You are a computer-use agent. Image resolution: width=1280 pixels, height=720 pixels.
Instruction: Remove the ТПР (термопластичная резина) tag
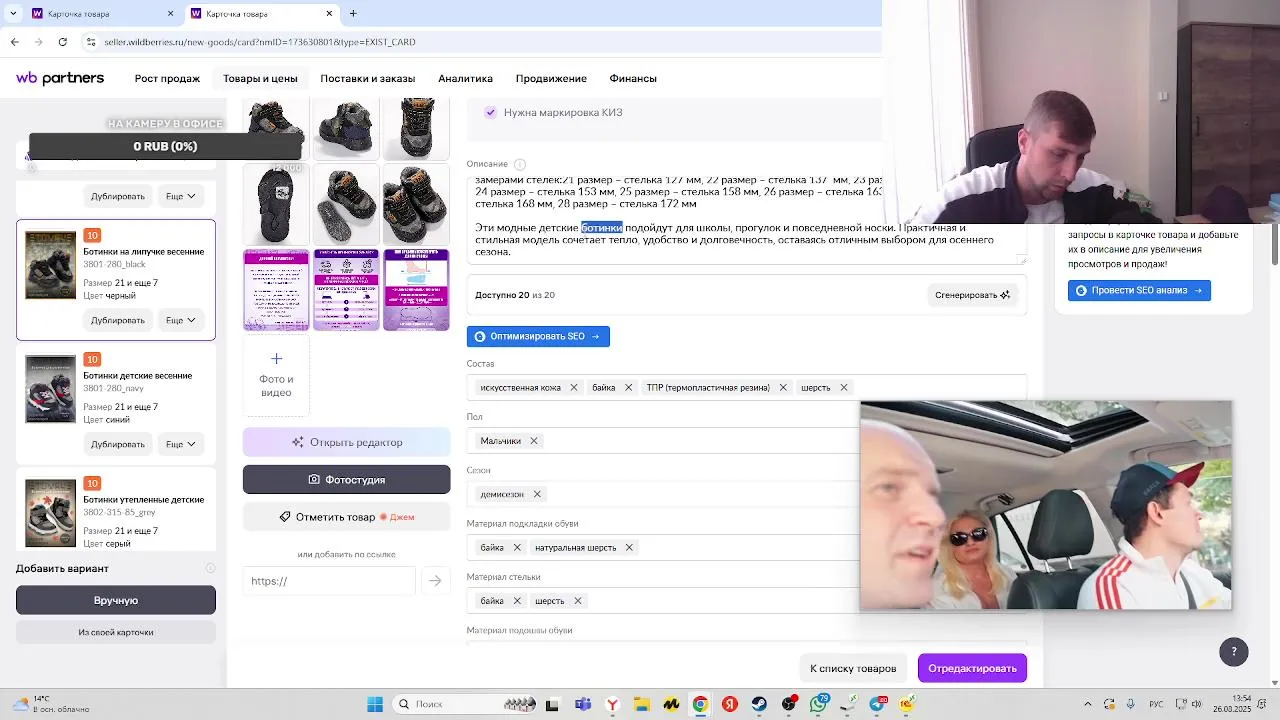783,388
